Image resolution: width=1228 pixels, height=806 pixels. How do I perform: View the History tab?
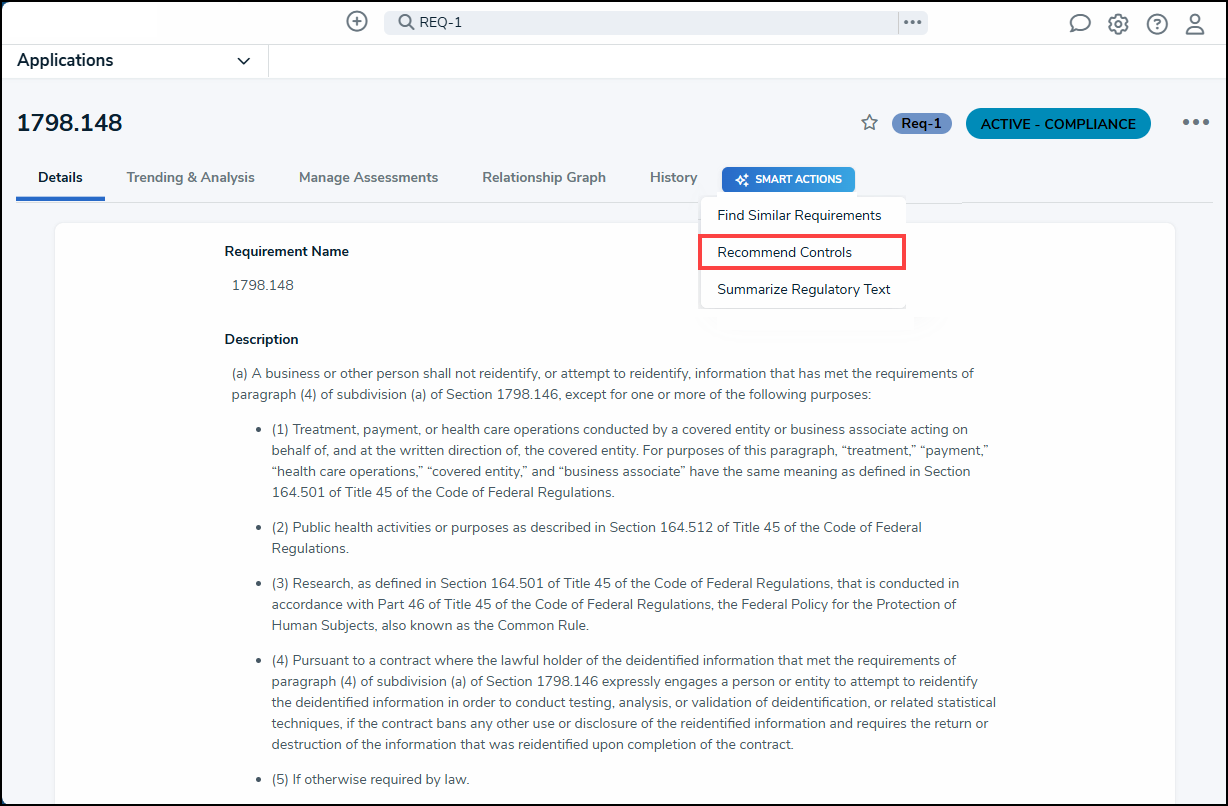pos(673,177)
